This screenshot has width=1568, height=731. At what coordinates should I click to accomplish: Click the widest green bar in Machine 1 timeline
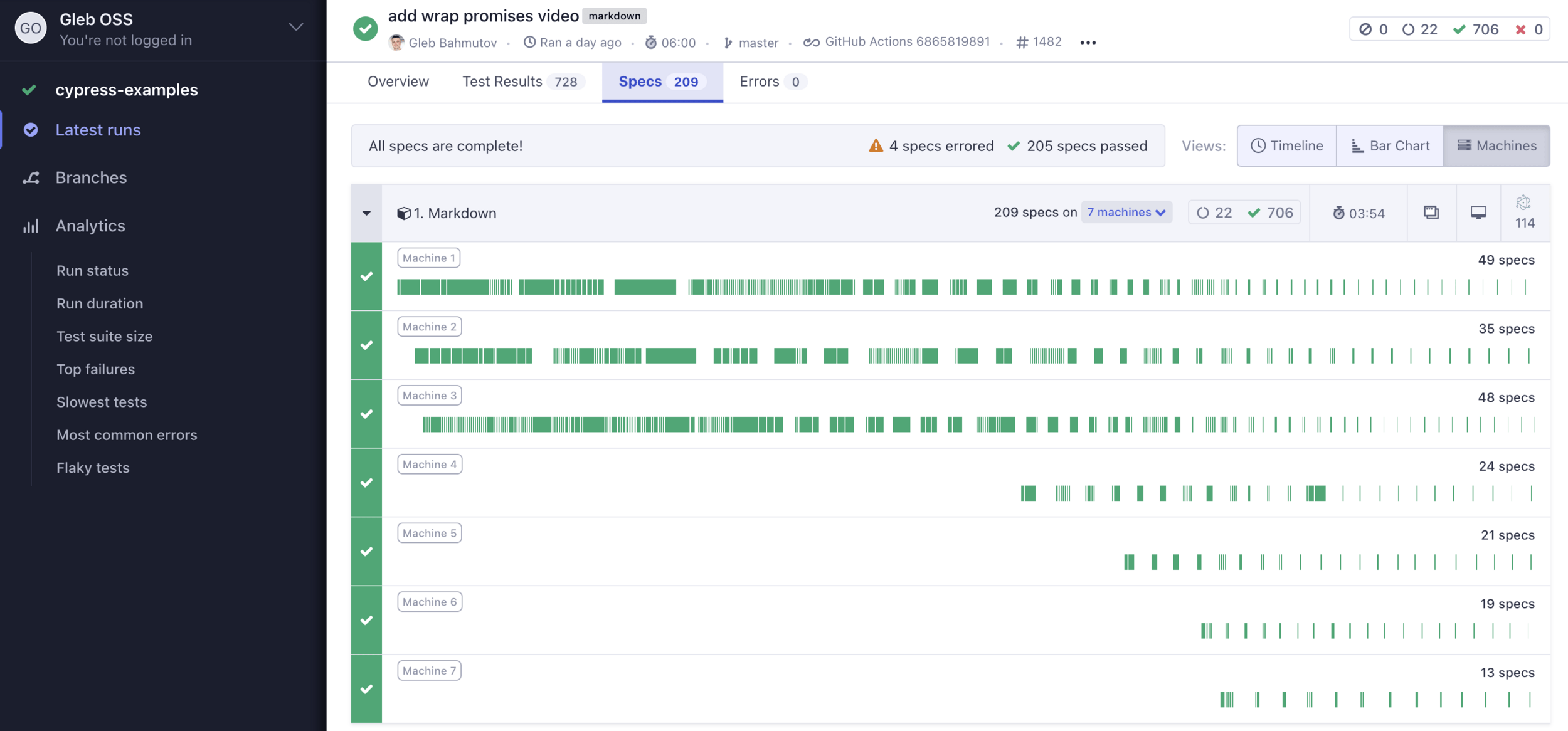(645, 287)
